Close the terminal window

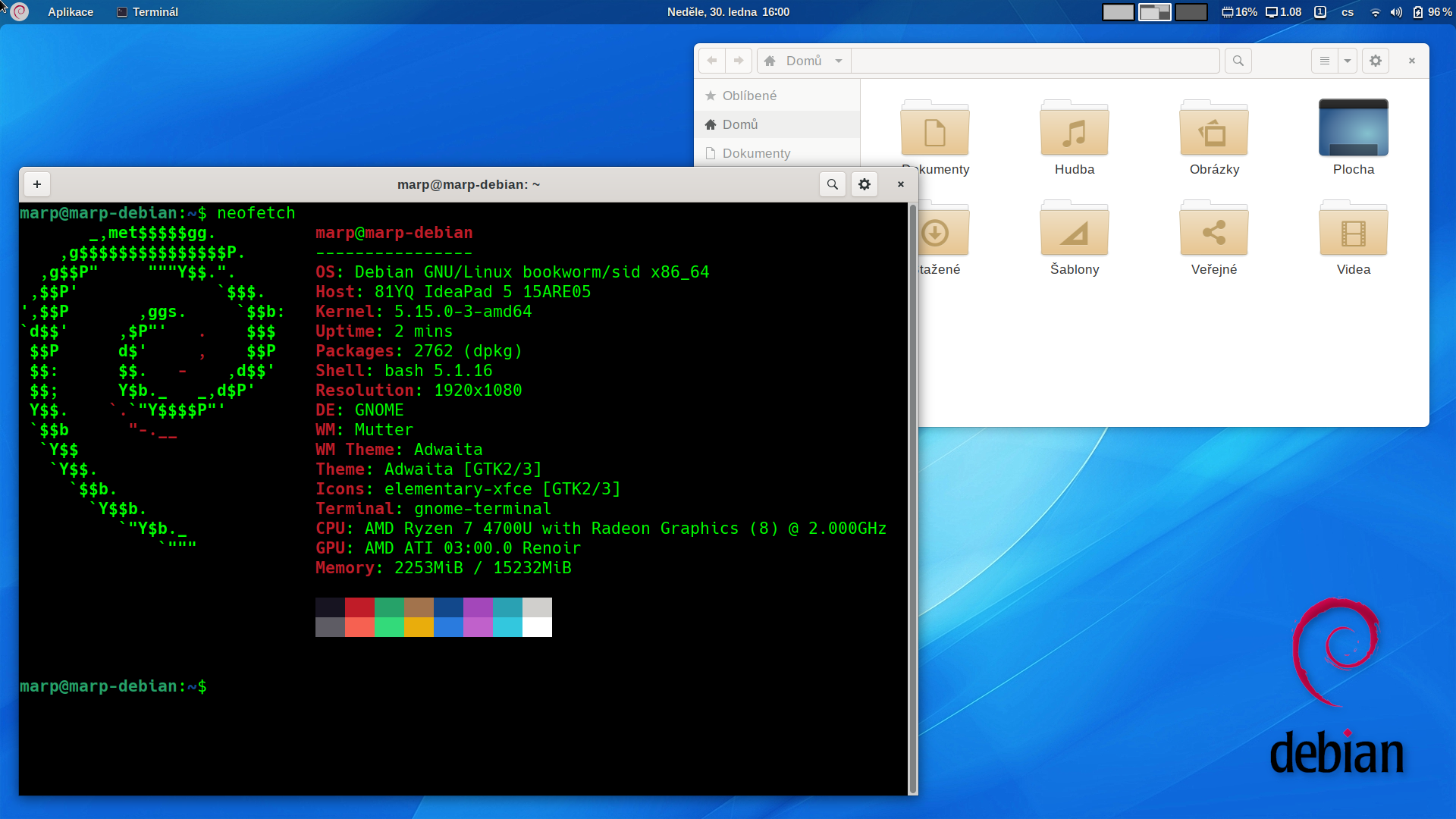901,184
